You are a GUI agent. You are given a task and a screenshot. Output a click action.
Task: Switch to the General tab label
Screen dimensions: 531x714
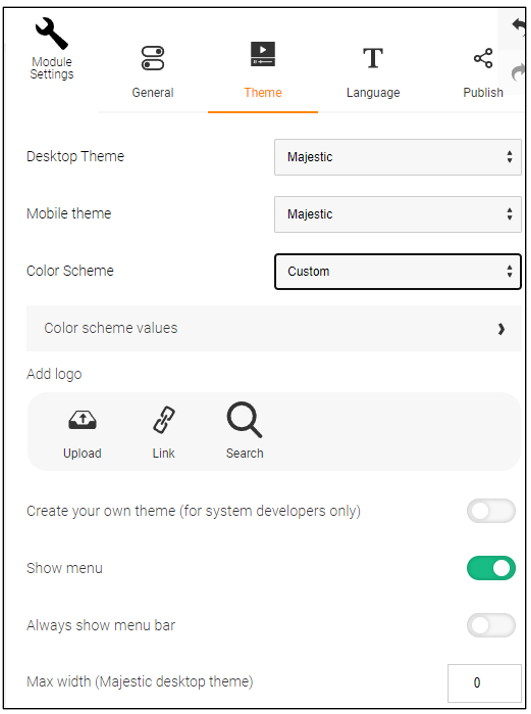point(153,92)
